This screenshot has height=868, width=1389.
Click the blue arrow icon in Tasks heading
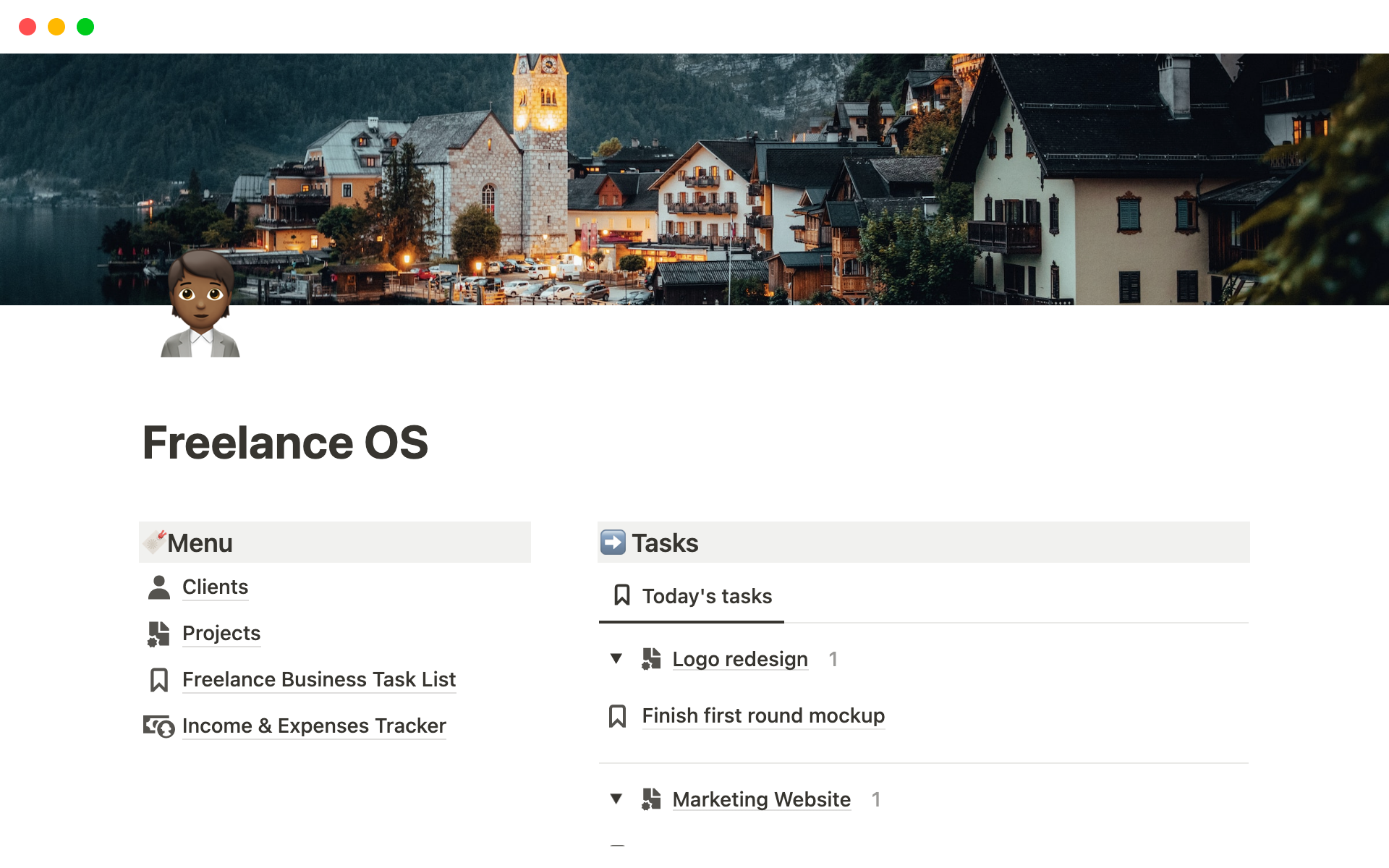(x=613, y=542)
